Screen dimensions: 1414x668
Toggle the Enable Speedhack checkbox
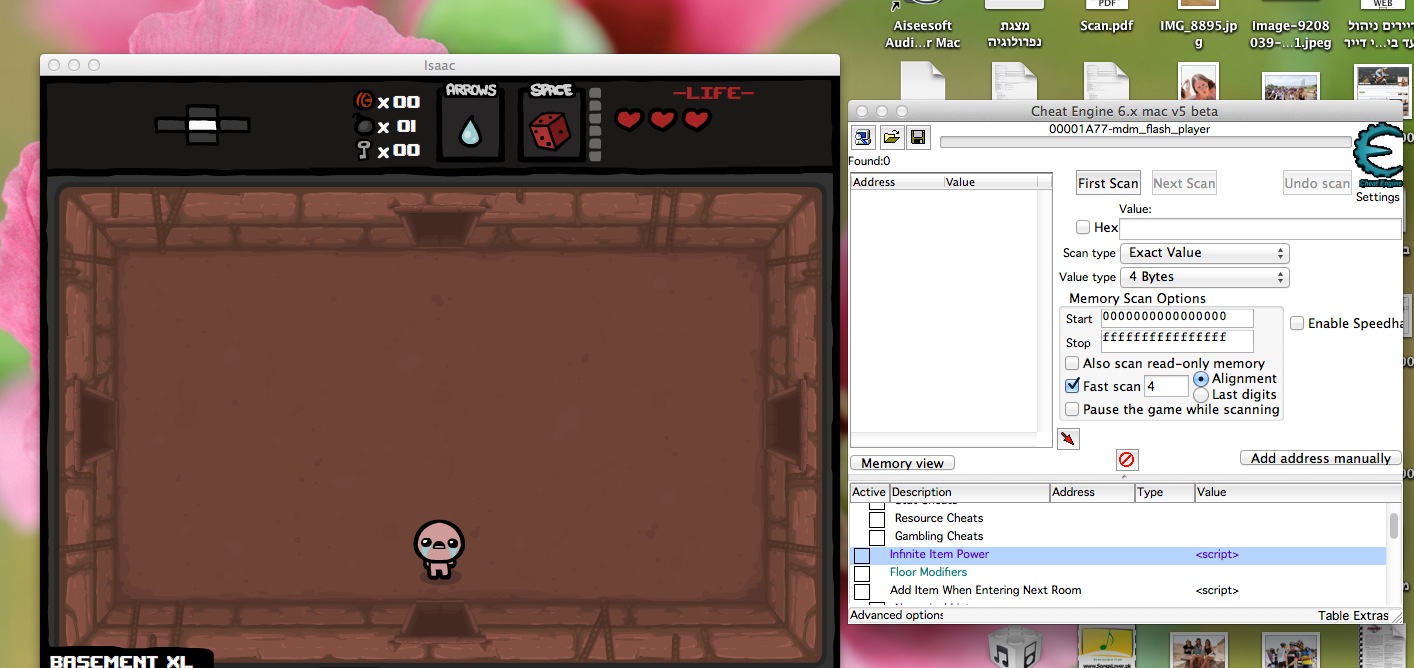point(1297,323)
